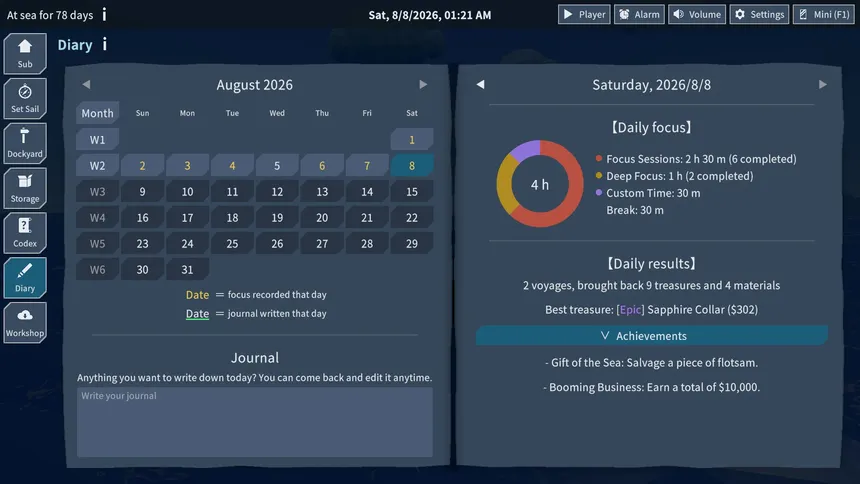This screenshot has width=860, height=484.
Task: Click the top date and time display
Action: click(x=429, y=15)
